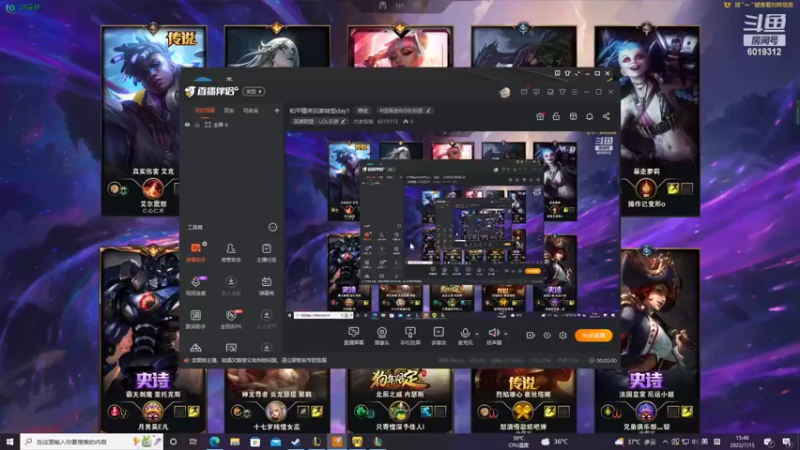Click the user avatar in title bar
800x450 pixels.
pyautogui.click(x=505, y=92)
